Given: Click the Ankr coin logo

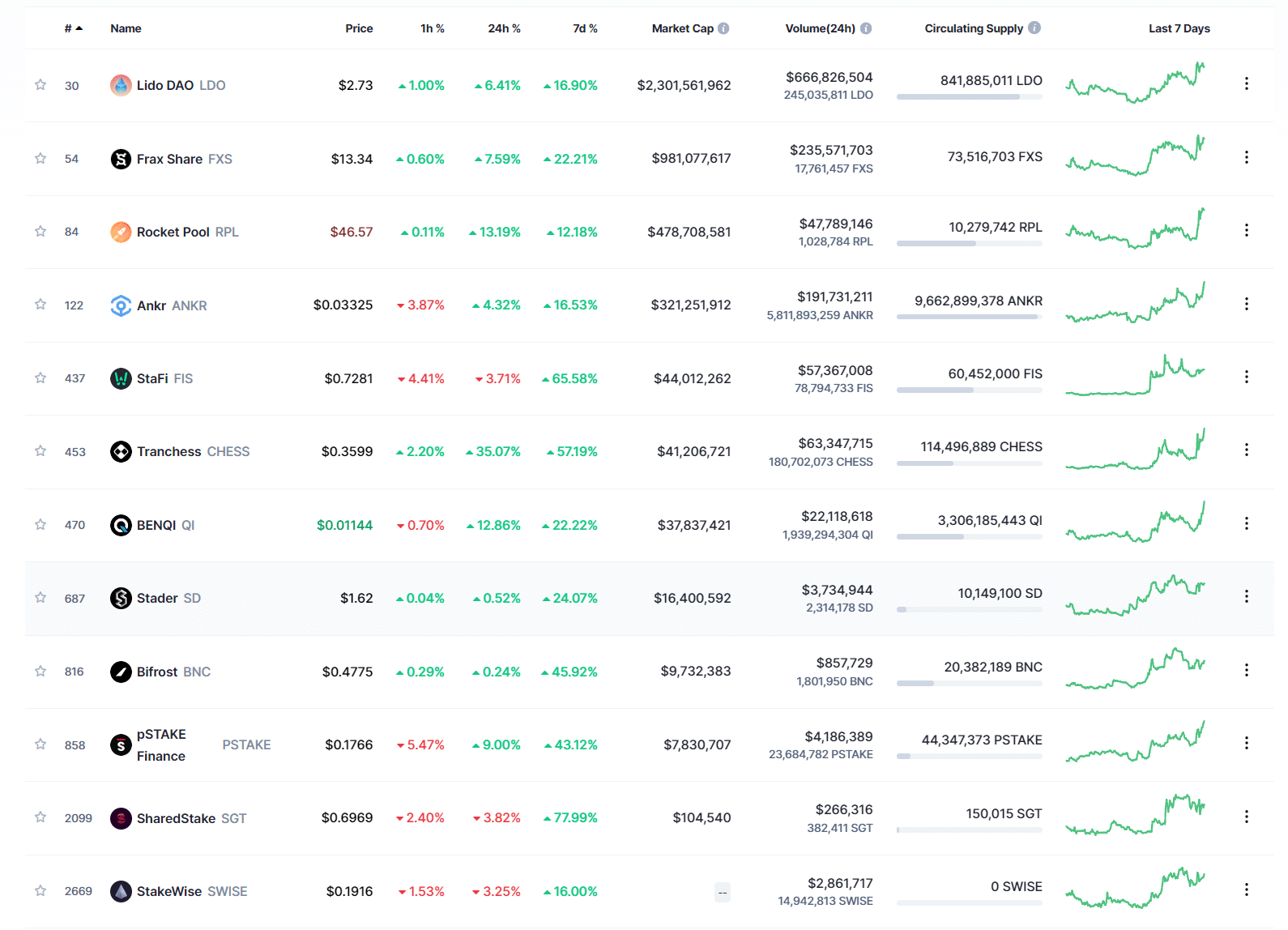Looking at the screenshot, I should click(121, 305).
